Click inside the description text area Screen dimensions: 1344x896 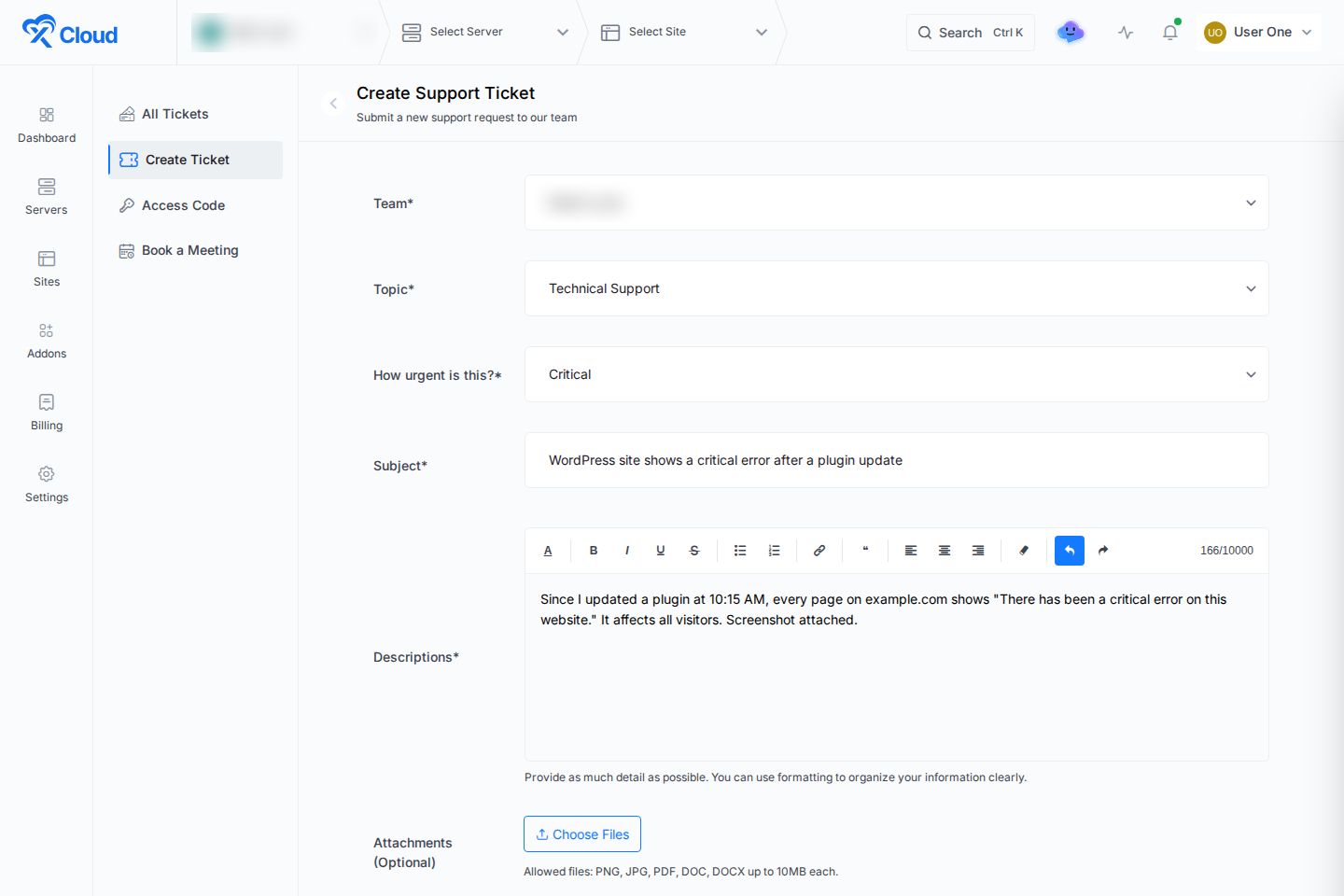pyautogui.click(x=897, y=667)
